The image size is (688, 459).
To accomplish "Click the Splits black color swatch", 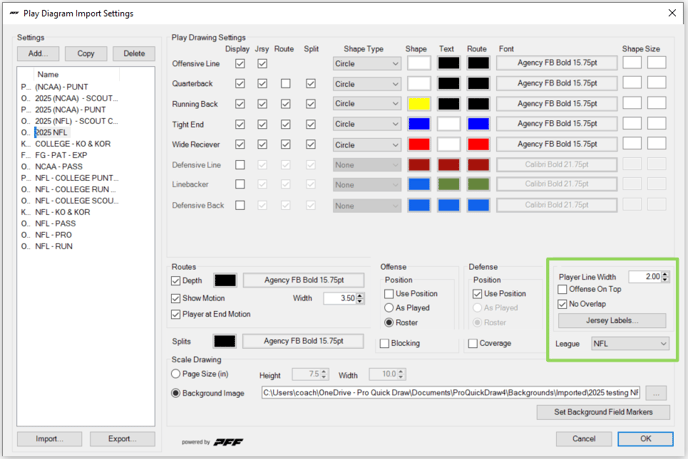I will click(x=225, y=341).
